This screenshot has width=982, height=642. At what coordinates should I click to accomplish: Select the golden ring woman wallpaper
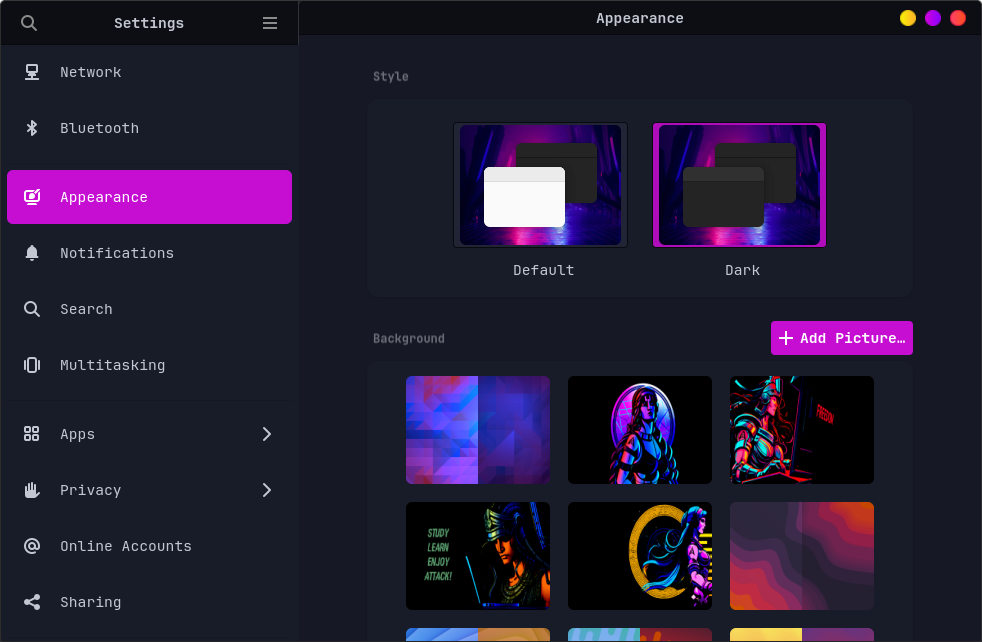[x=640, y=556]
